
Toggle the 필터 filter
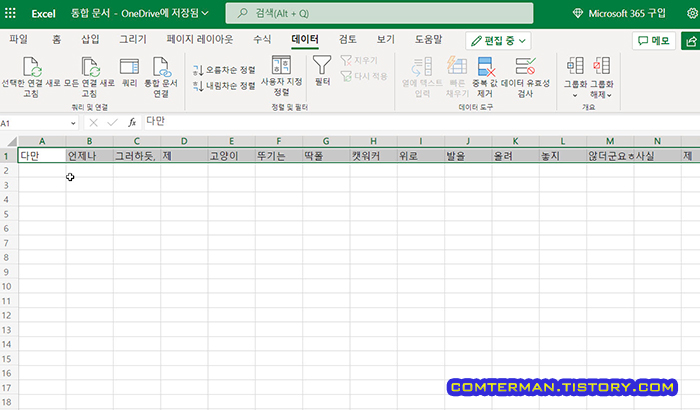pyautogui.click(x=322, y=71)
